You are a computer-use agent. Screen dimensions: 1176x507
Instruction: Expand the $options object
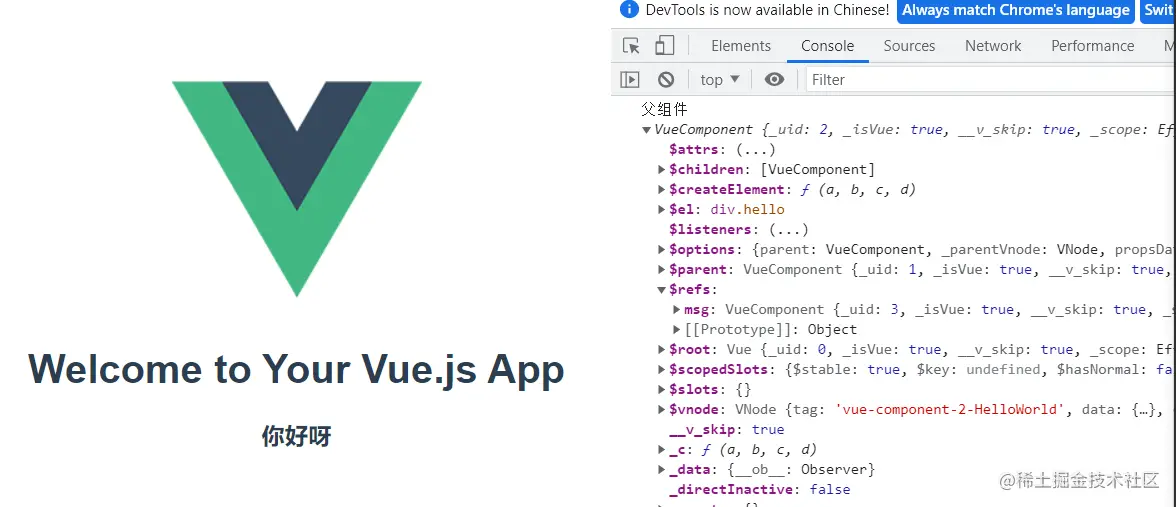point(662,250)
